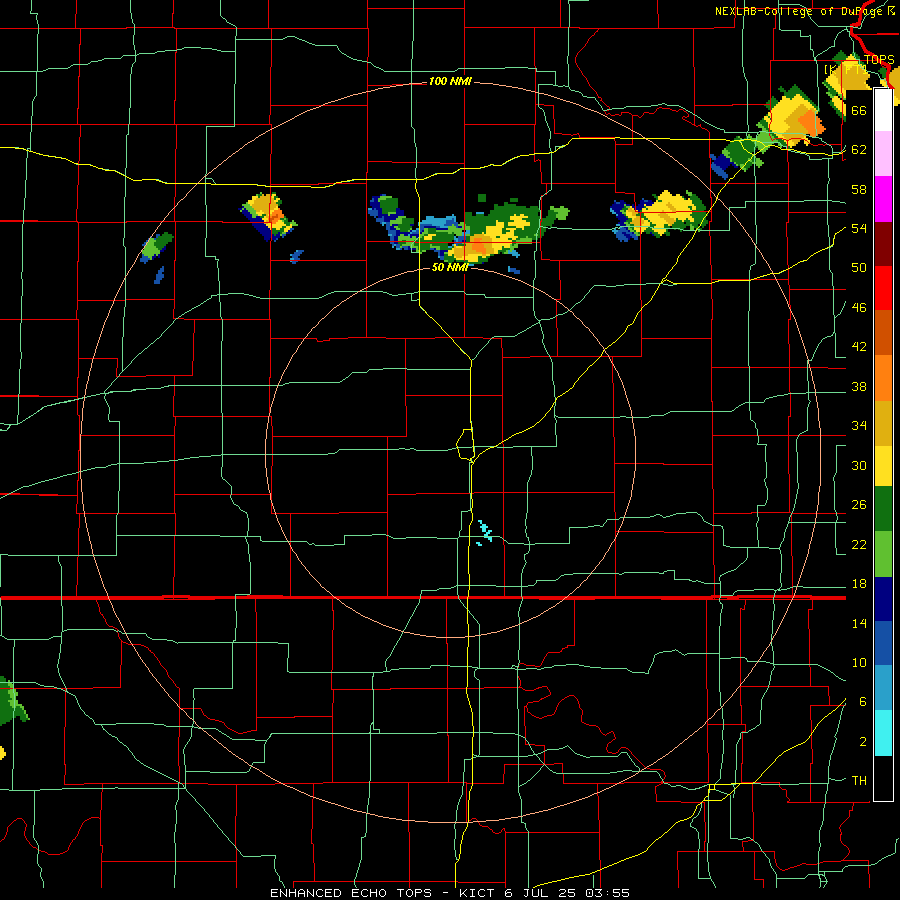The height and width of the screenshot is (900, 900).
Task: Click the "TOPS" legend heading
Action: 879,60
